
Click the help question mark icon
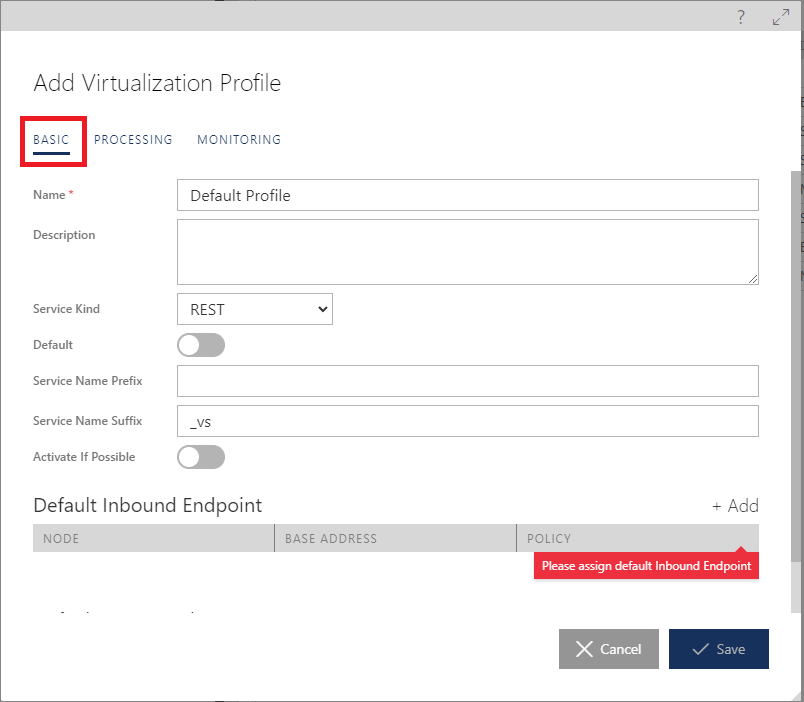(741, 17)
